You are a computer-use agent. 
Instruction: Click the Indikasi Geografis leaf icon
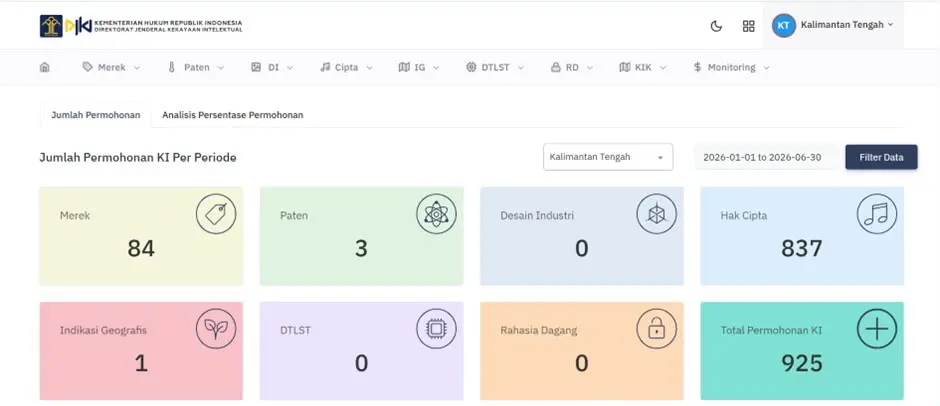point(216,329)
